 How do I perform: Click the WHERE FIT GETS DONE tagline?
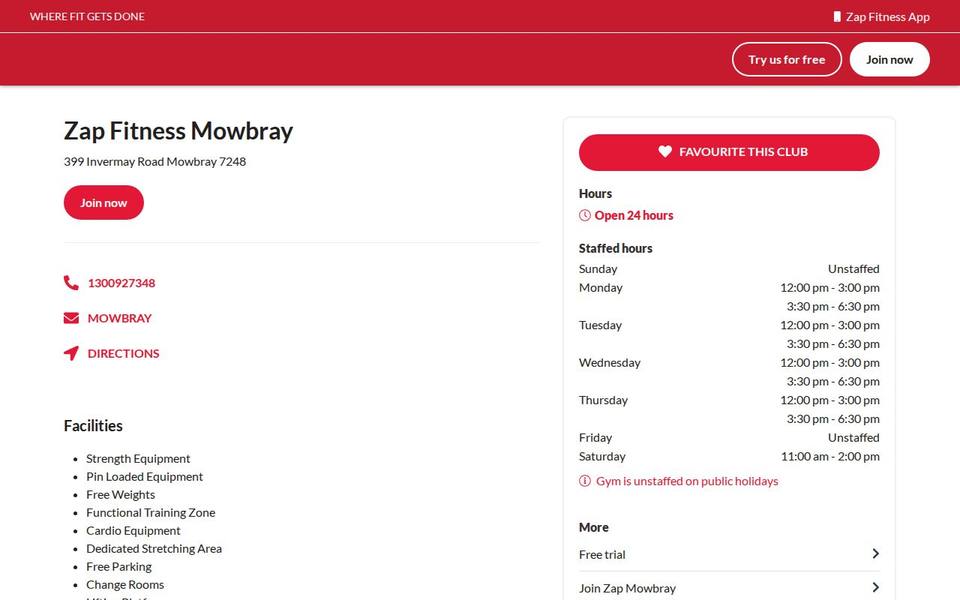(87, 17)
